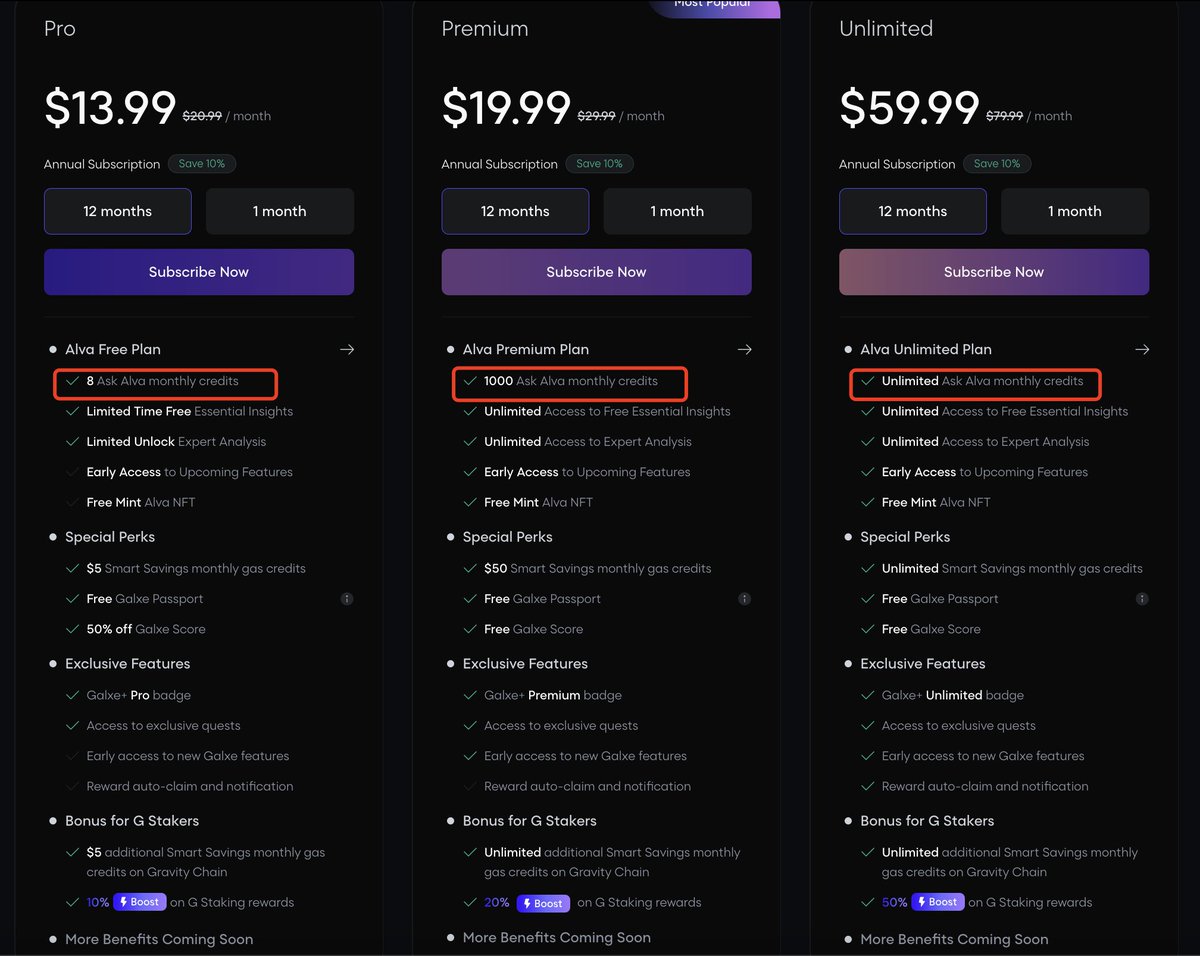Click the info icon next to Premium Galxe Passport

coord(744,599)
